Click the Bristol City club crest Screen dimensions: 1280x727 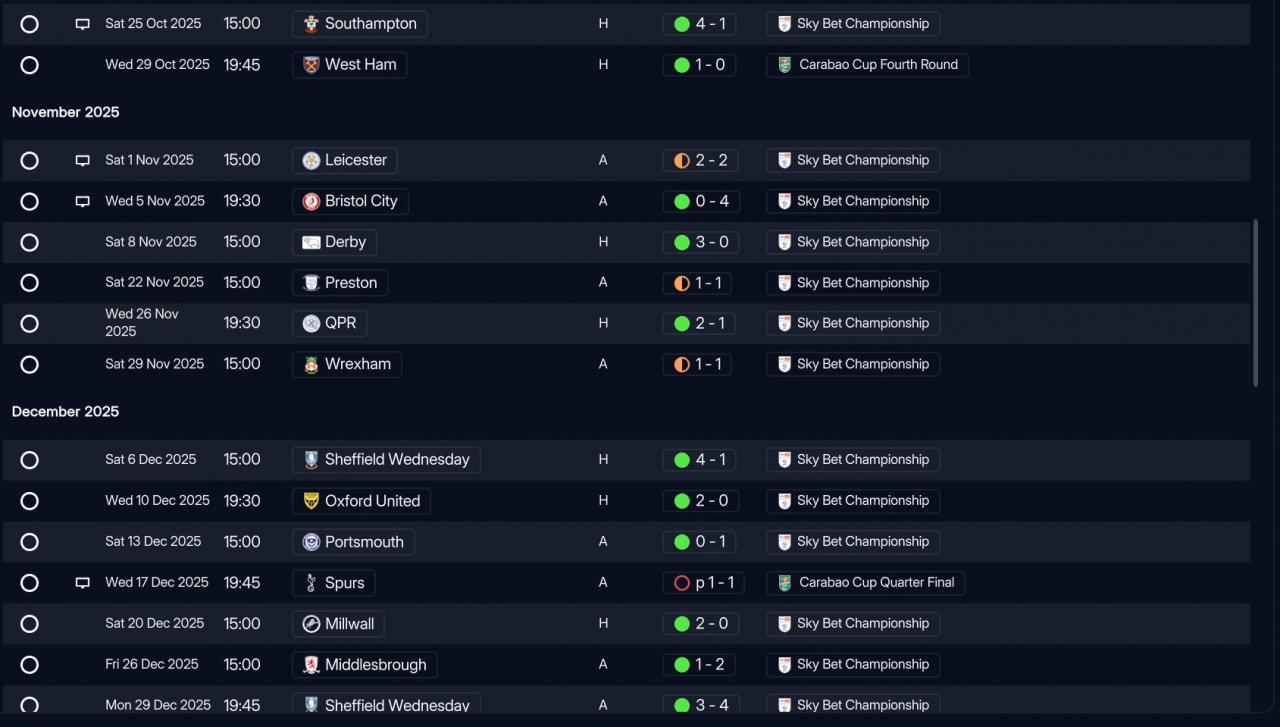pos(311,202)
